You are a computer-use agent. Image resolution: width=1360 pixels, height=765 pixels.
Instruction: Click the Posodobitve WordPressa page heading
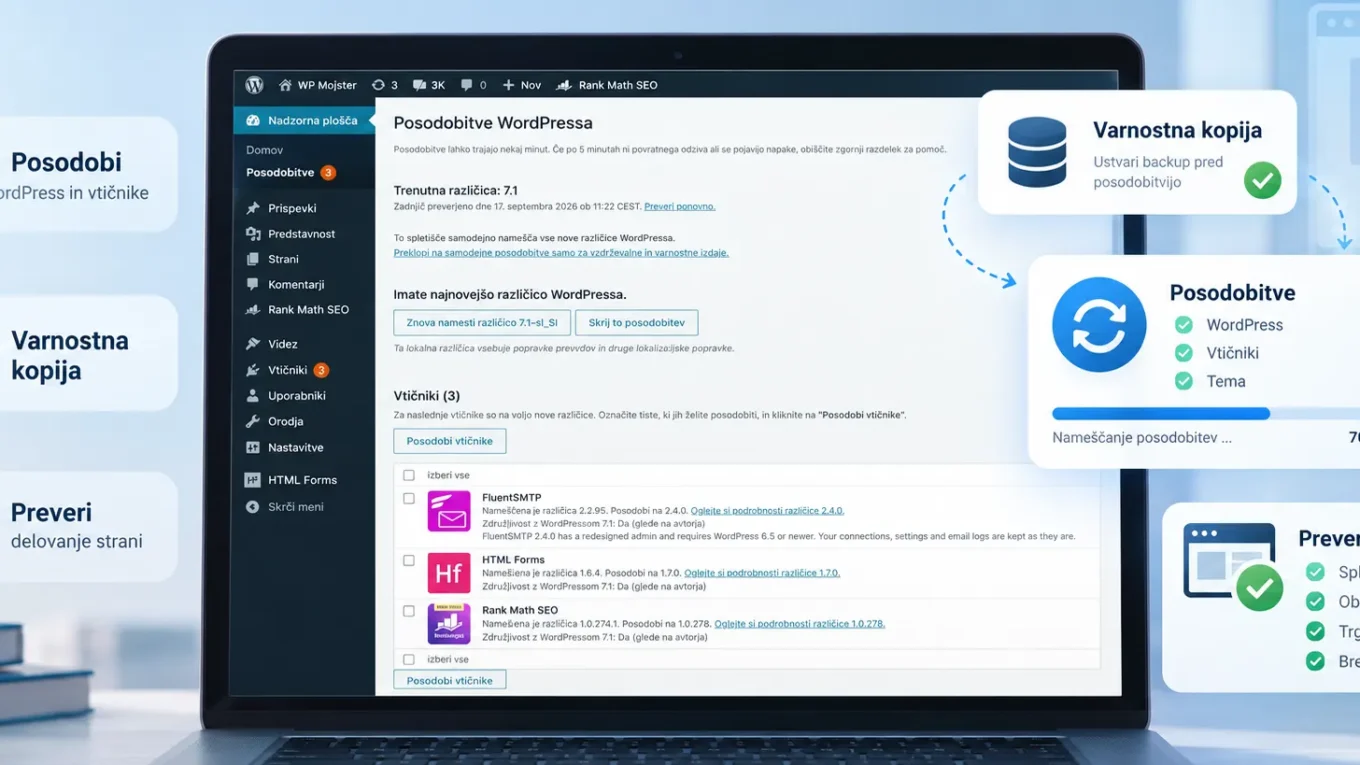coord(493,123)
